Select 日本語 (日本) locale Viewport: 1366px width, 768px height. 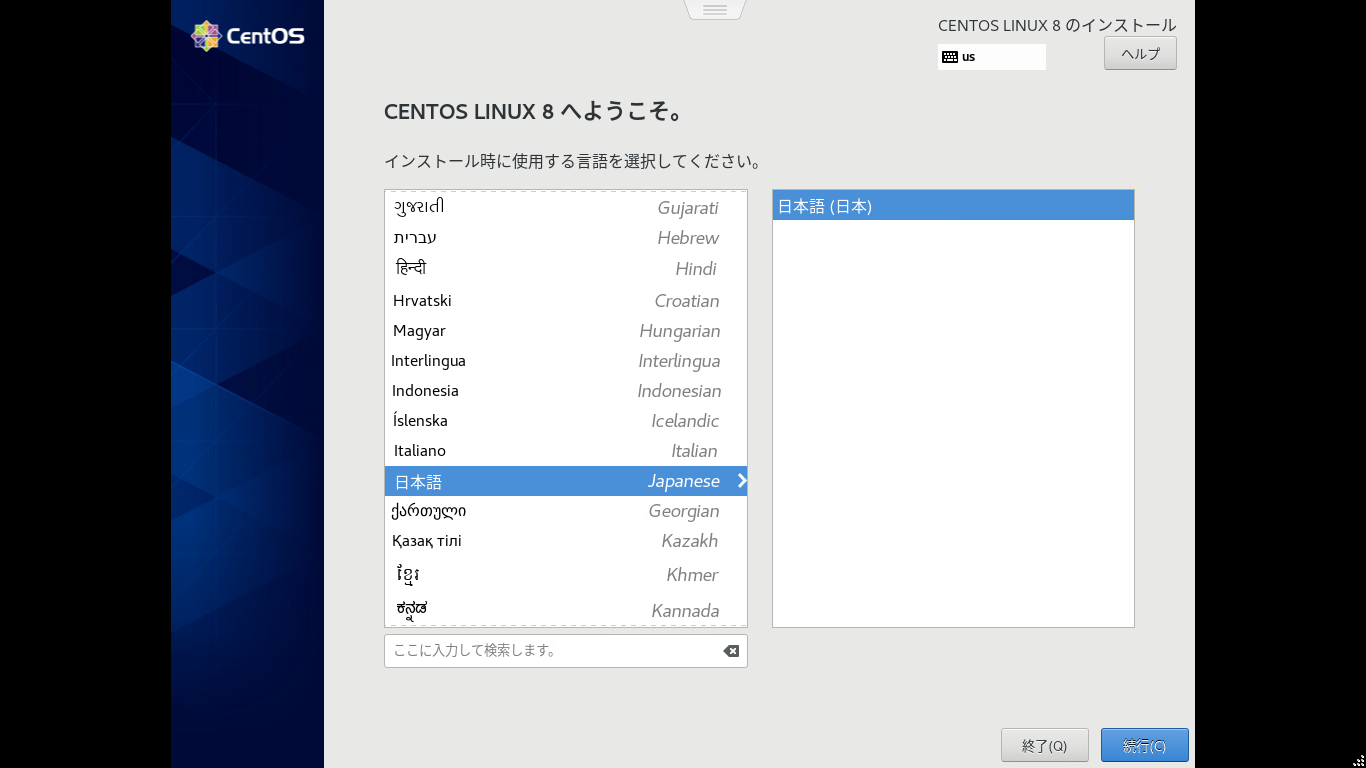[x=953, y=206]
